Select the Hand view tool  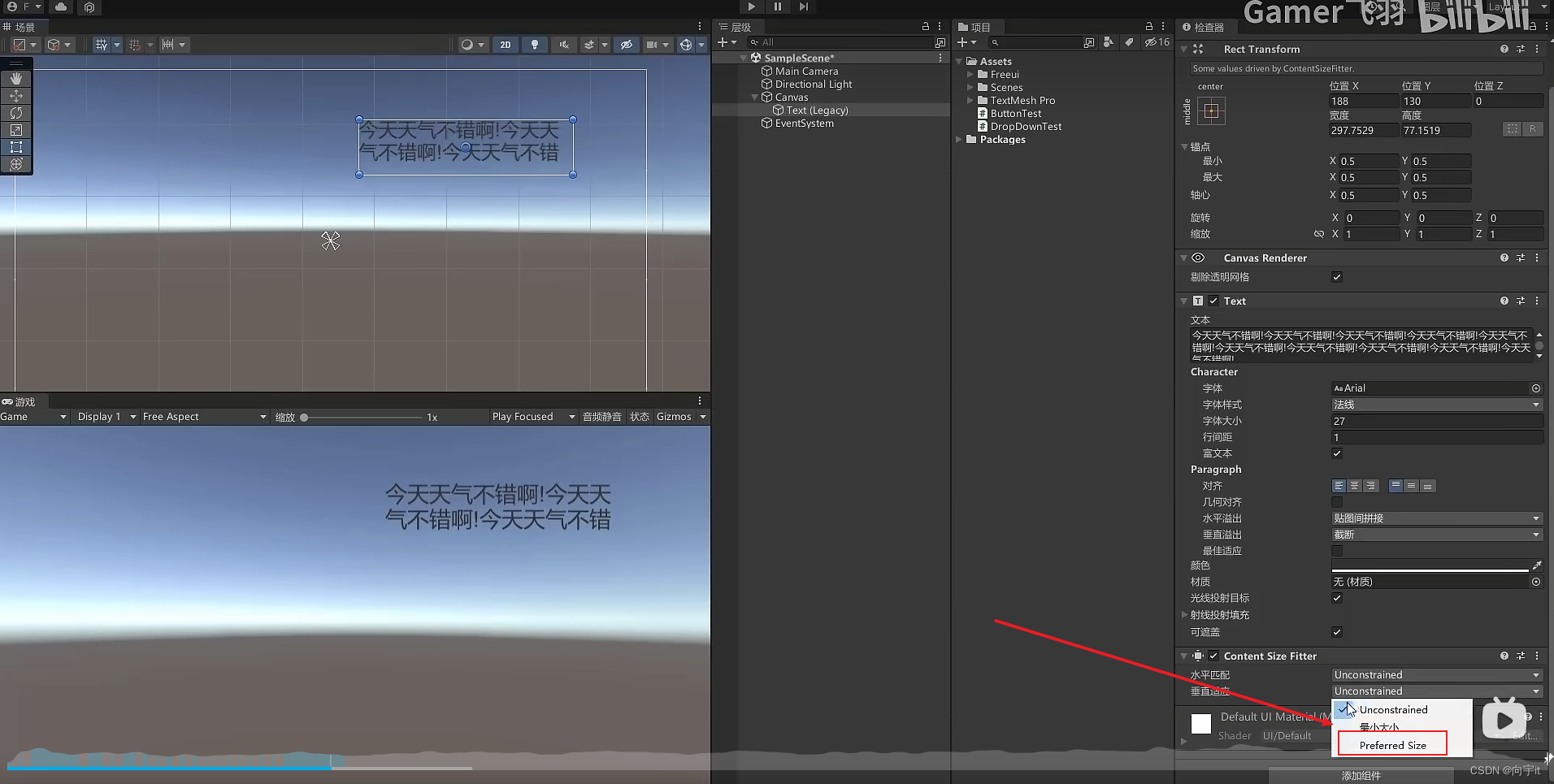[16, 79]
